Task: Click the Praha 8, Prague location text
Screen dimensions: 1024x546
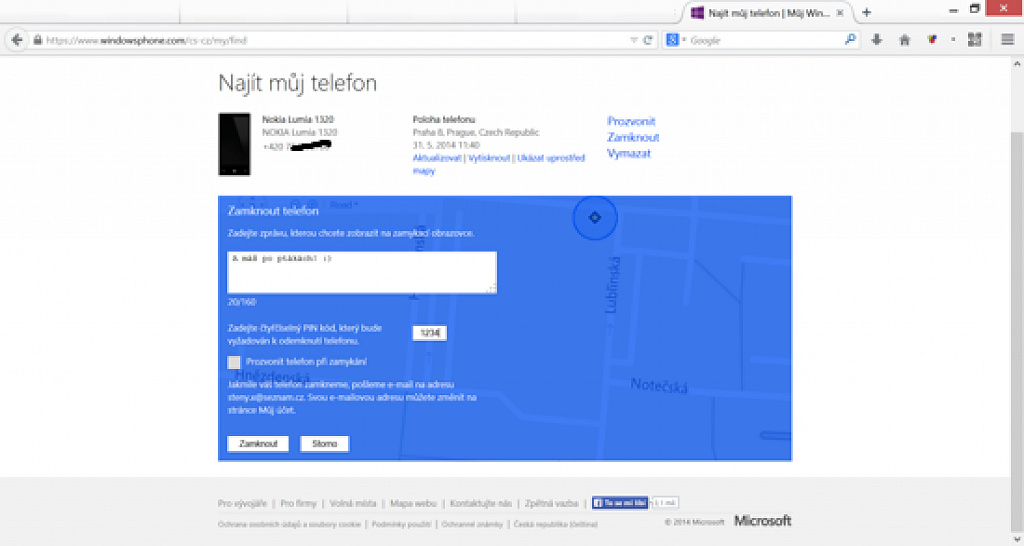Action: pos(475,133)
